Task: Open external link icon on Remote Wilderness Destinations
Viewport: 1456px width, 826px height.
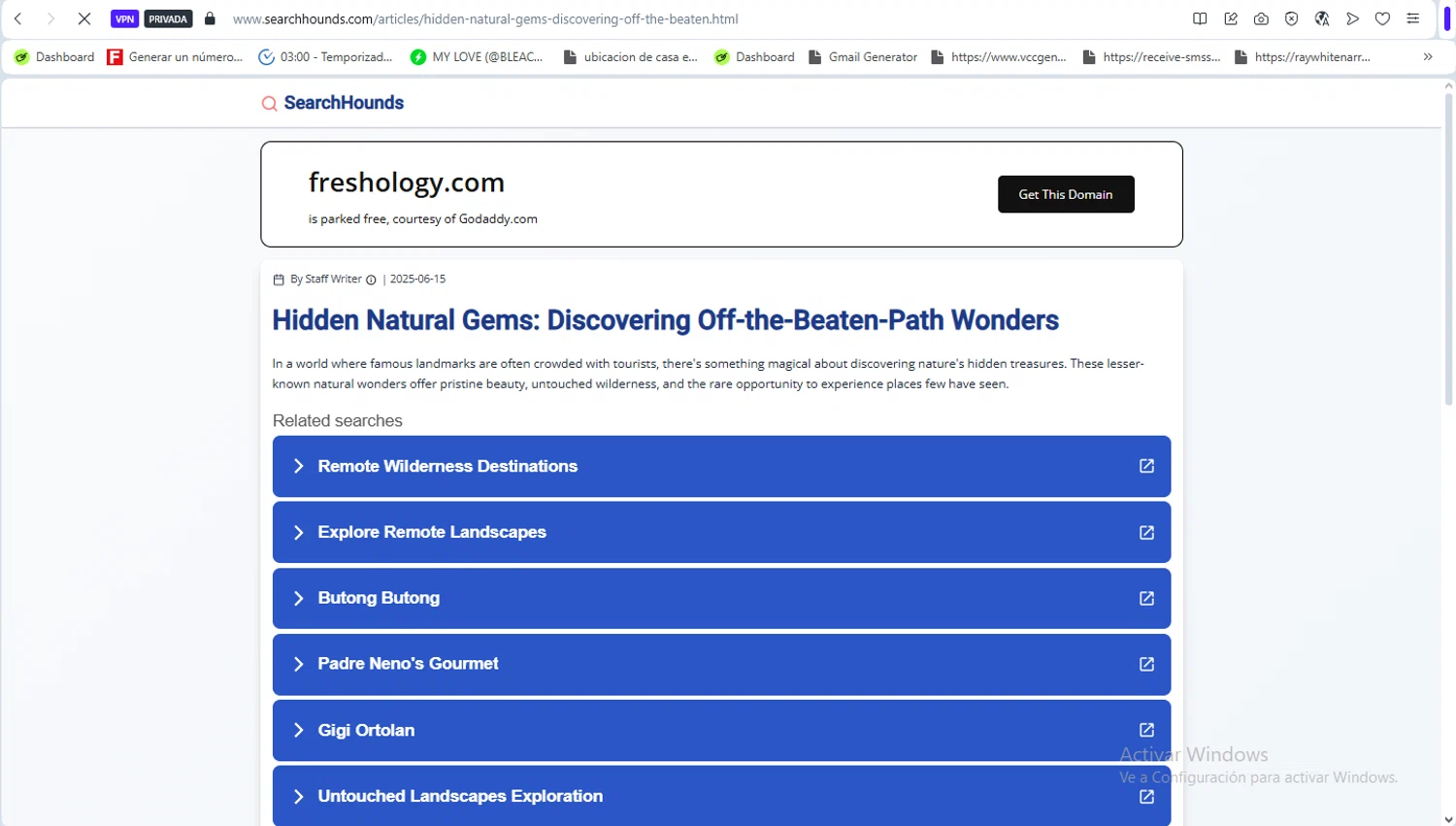Action: (x=1146, y=466)
